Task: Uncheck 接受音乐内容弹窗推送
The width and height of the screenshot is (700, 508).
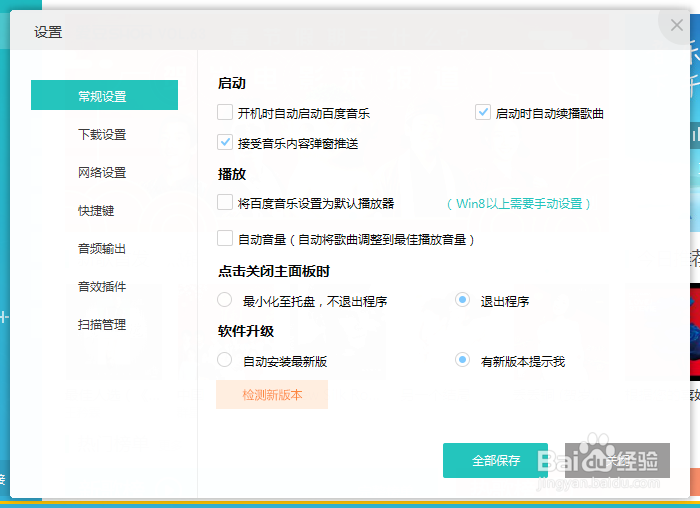Action: click(x=225, y=142)
